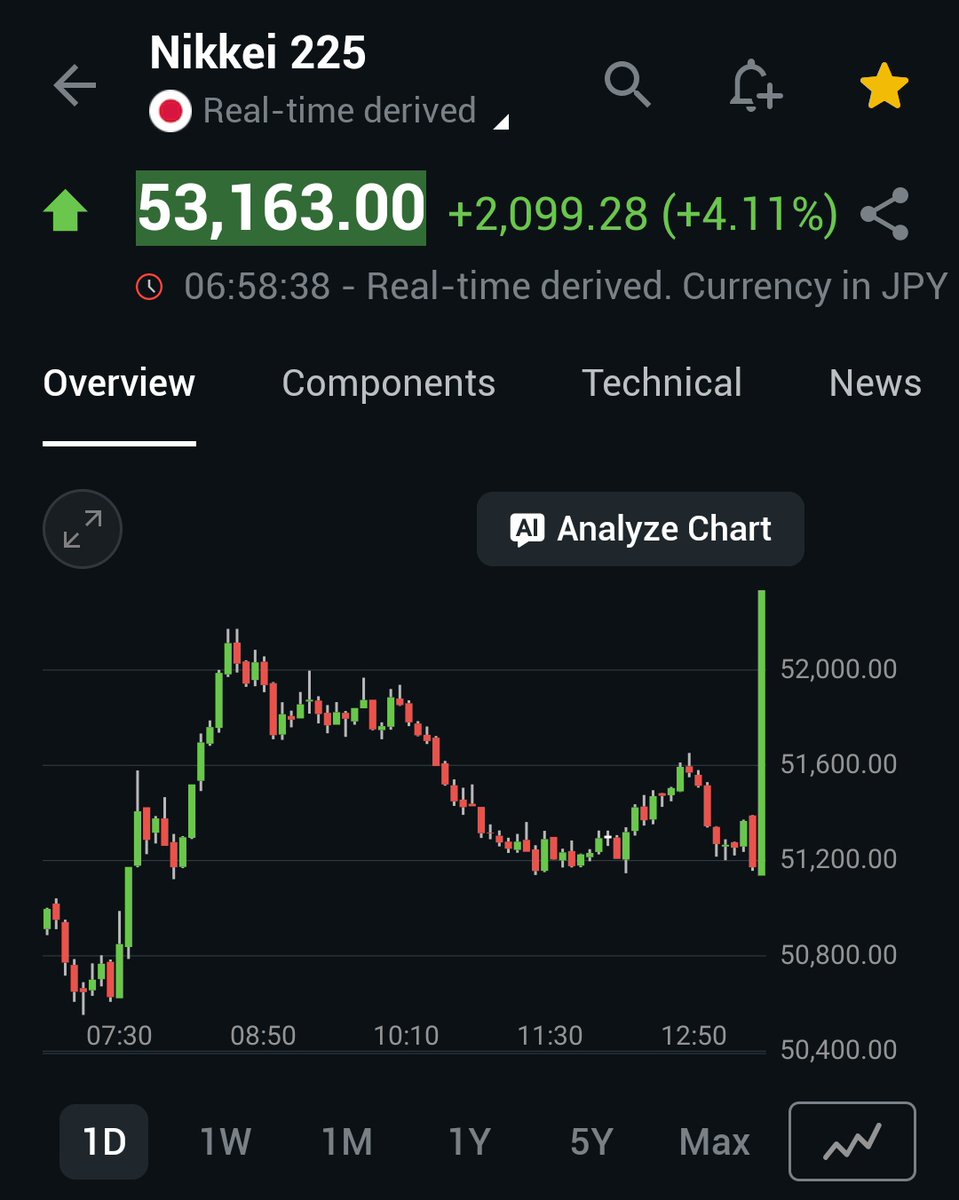Tap the 06:58:38 timestamp text
The image size is (959, 1200).
[x=257, y=287]
